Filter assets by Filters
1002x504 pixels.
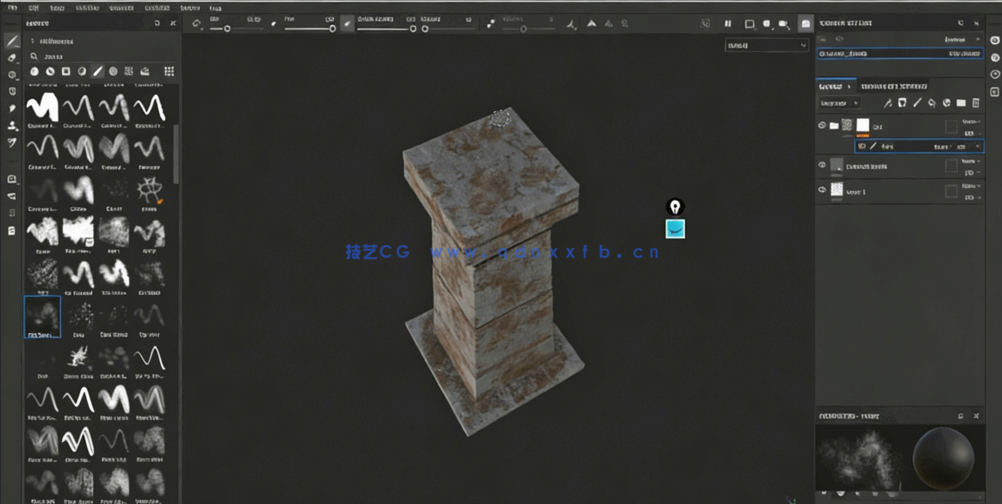point(82,72)
